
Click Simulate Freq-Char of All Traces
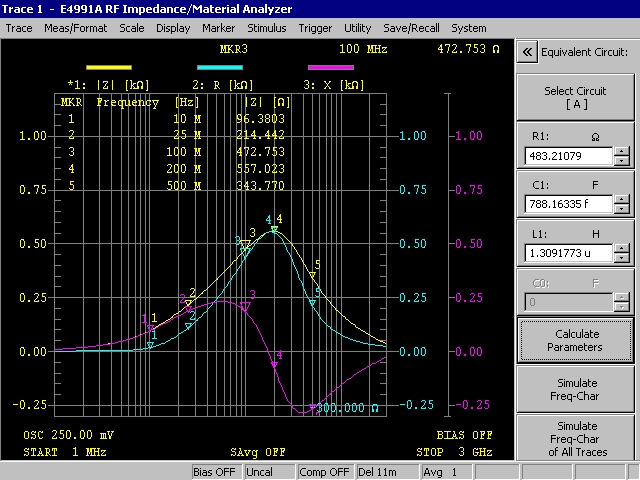point(575,438)
